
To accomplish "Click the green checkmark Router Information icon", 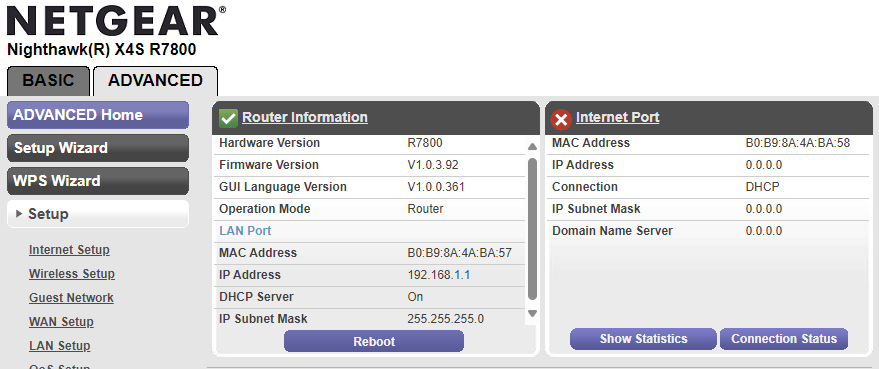I will pyautogui.click(x=228, y=118).
